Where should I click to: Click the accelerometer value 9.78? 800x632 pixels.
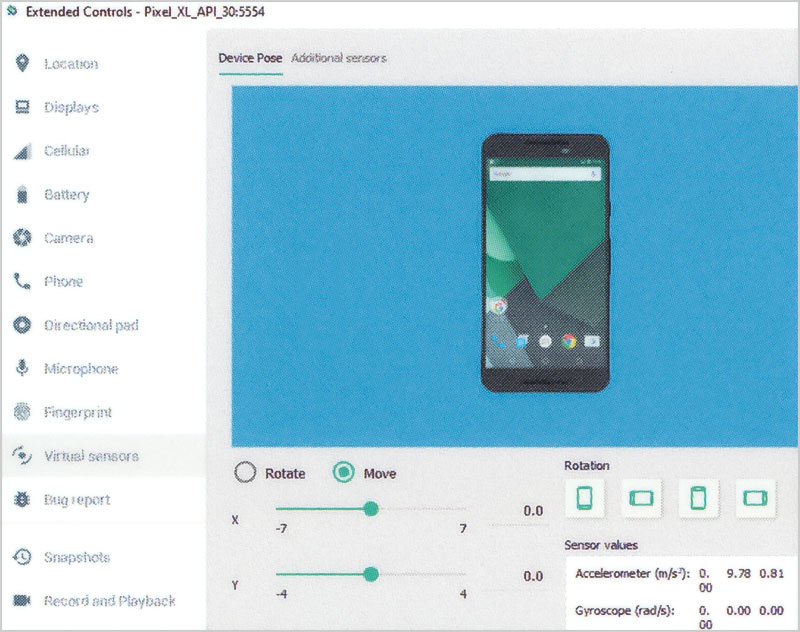point(738,573)
